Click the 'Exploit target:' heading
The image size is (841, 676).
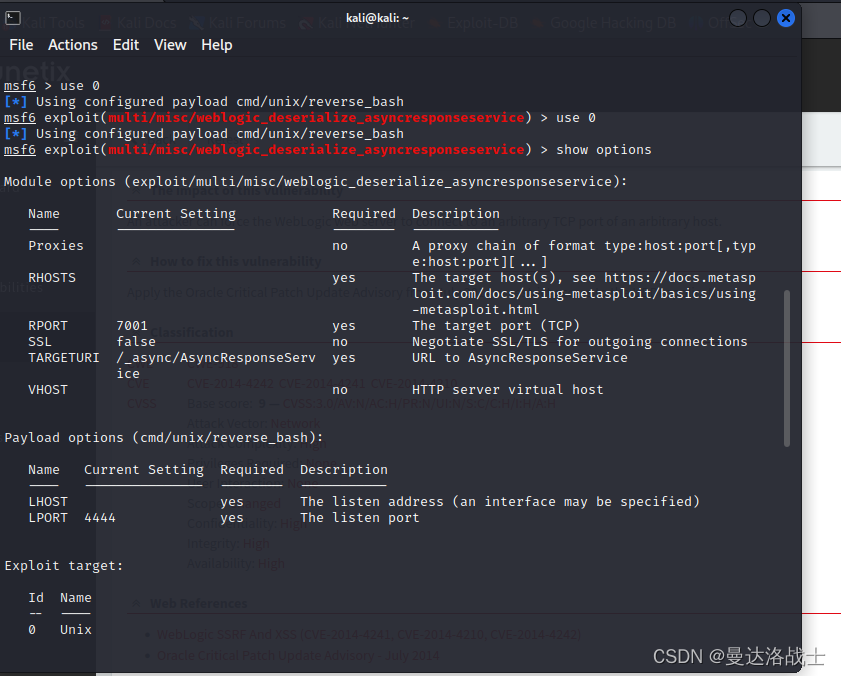(64, 566)
